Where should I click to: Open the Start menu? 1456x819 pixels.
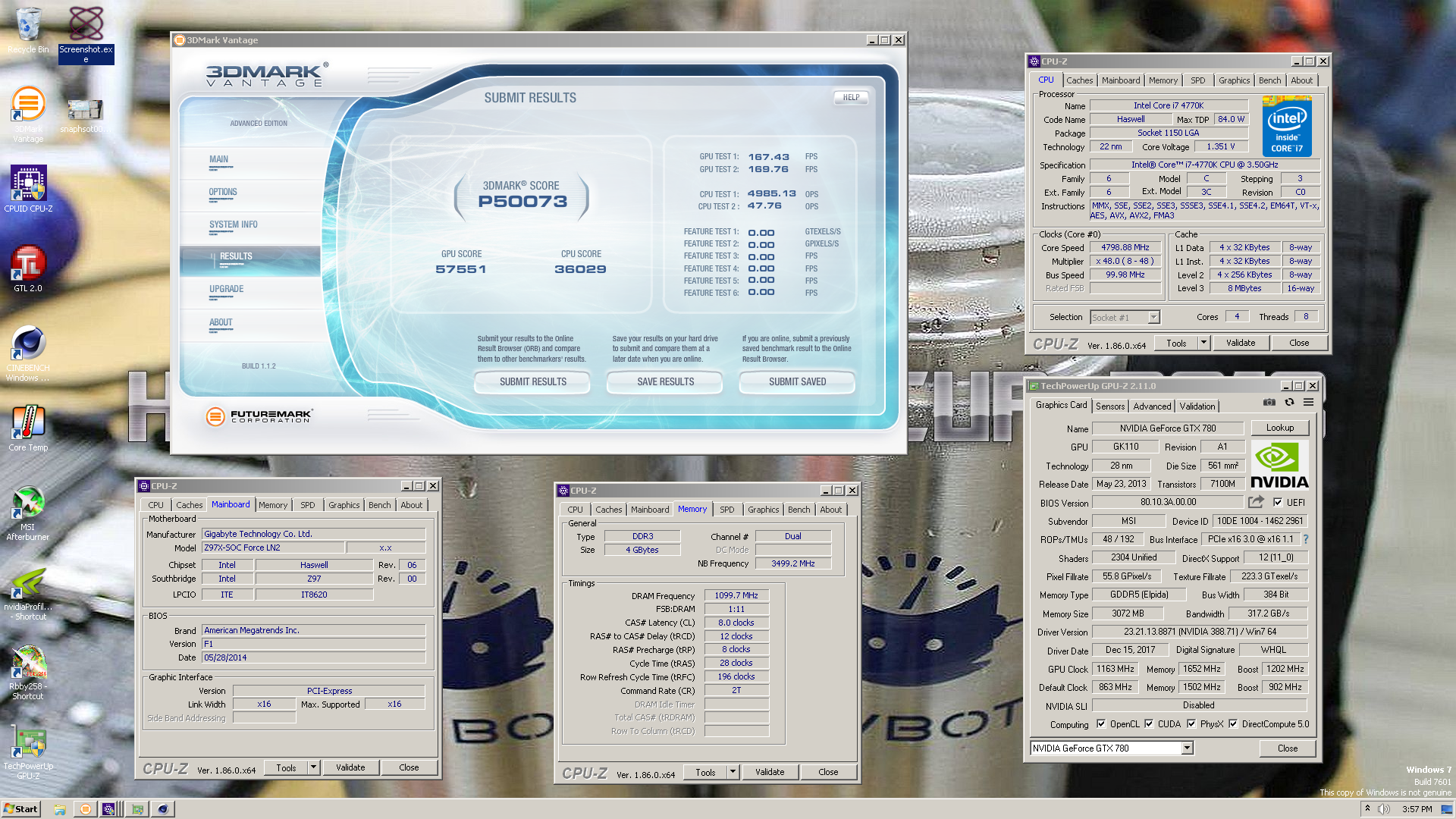20,809
